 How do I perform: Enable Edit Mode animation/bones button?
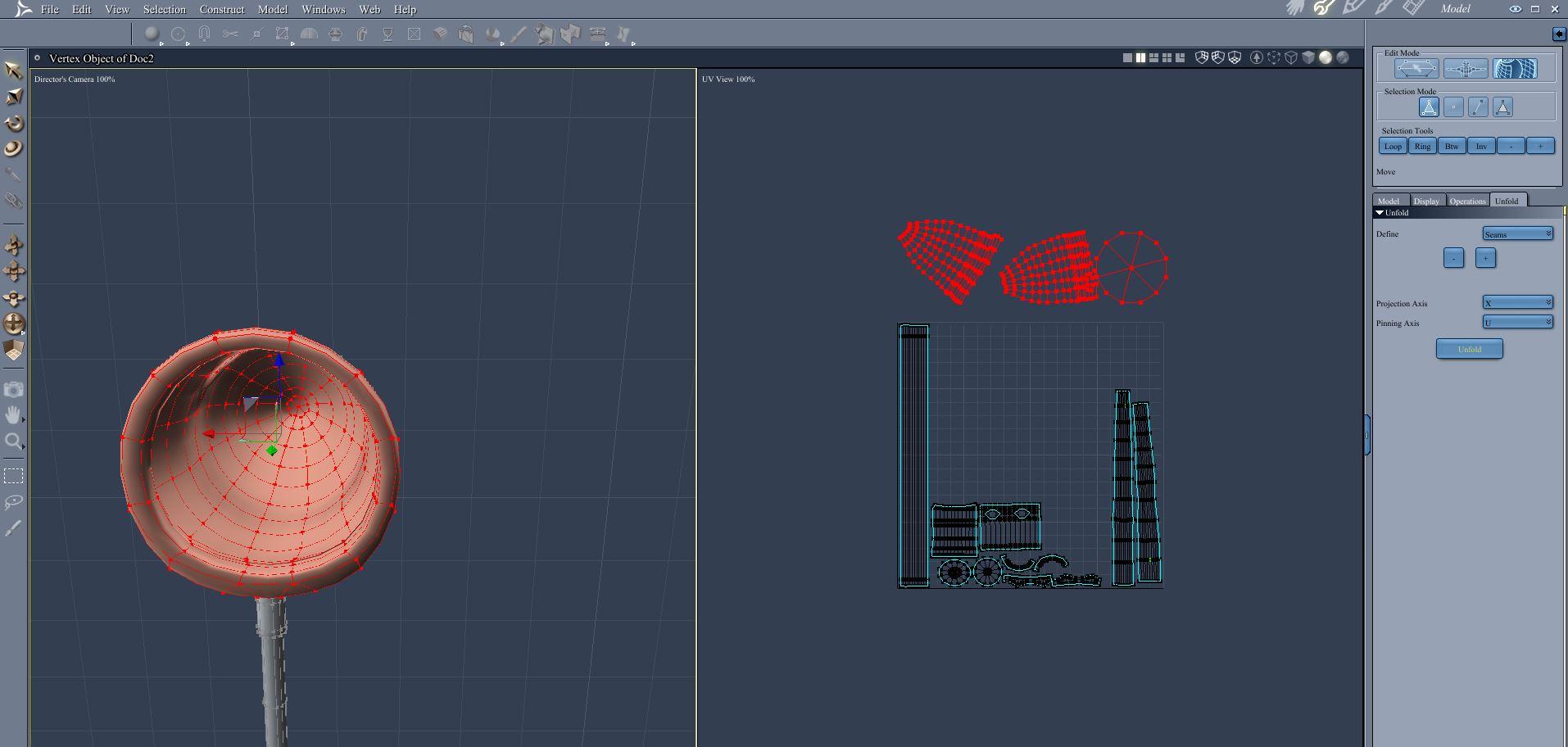pos(1466,69)
